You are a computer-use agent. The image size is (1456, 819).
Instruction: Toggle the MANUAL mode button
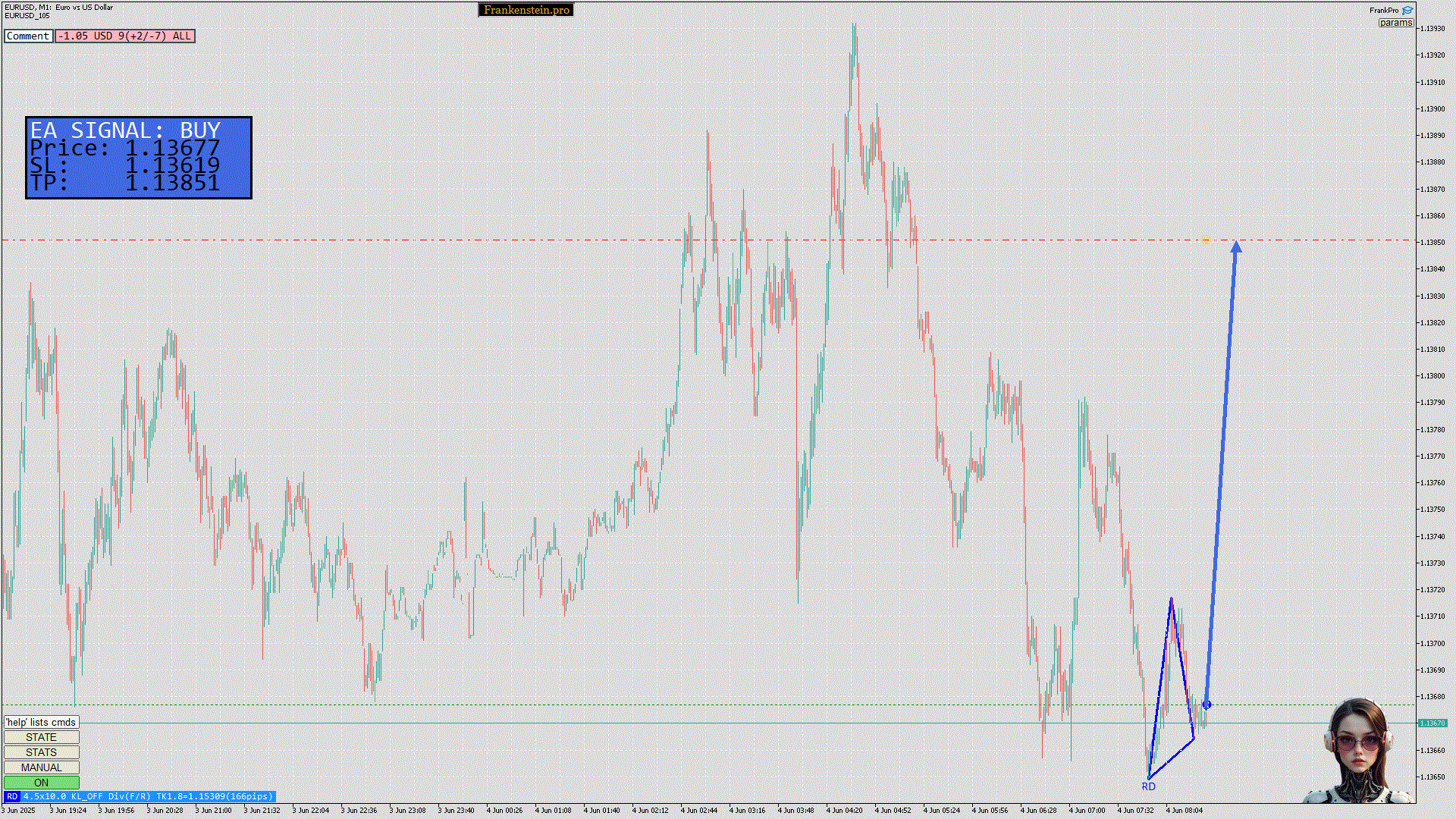pos(41,767)
